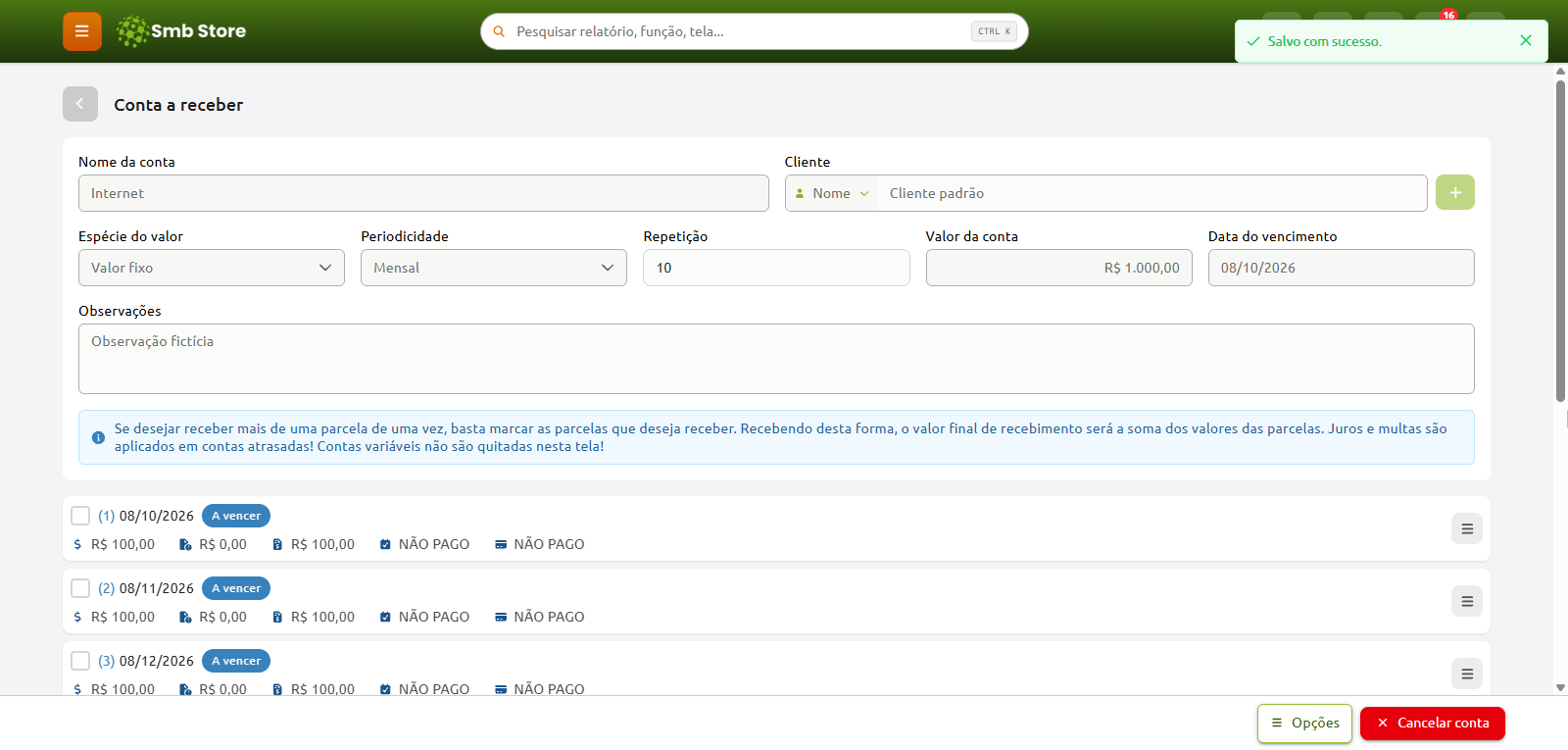
Task: Click installment link (2)
Action: [x=107, y=588]
